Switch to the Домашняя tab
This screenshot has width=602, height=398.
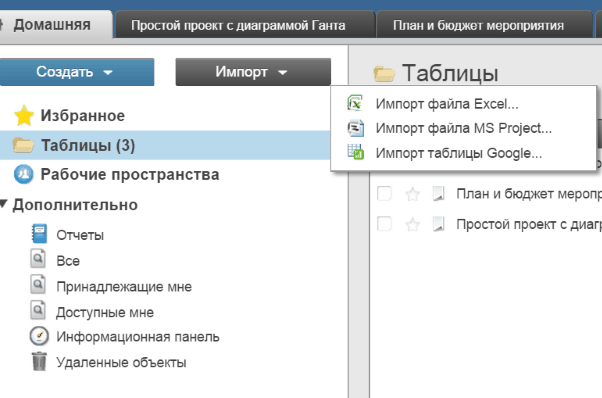tap(56, 25)
